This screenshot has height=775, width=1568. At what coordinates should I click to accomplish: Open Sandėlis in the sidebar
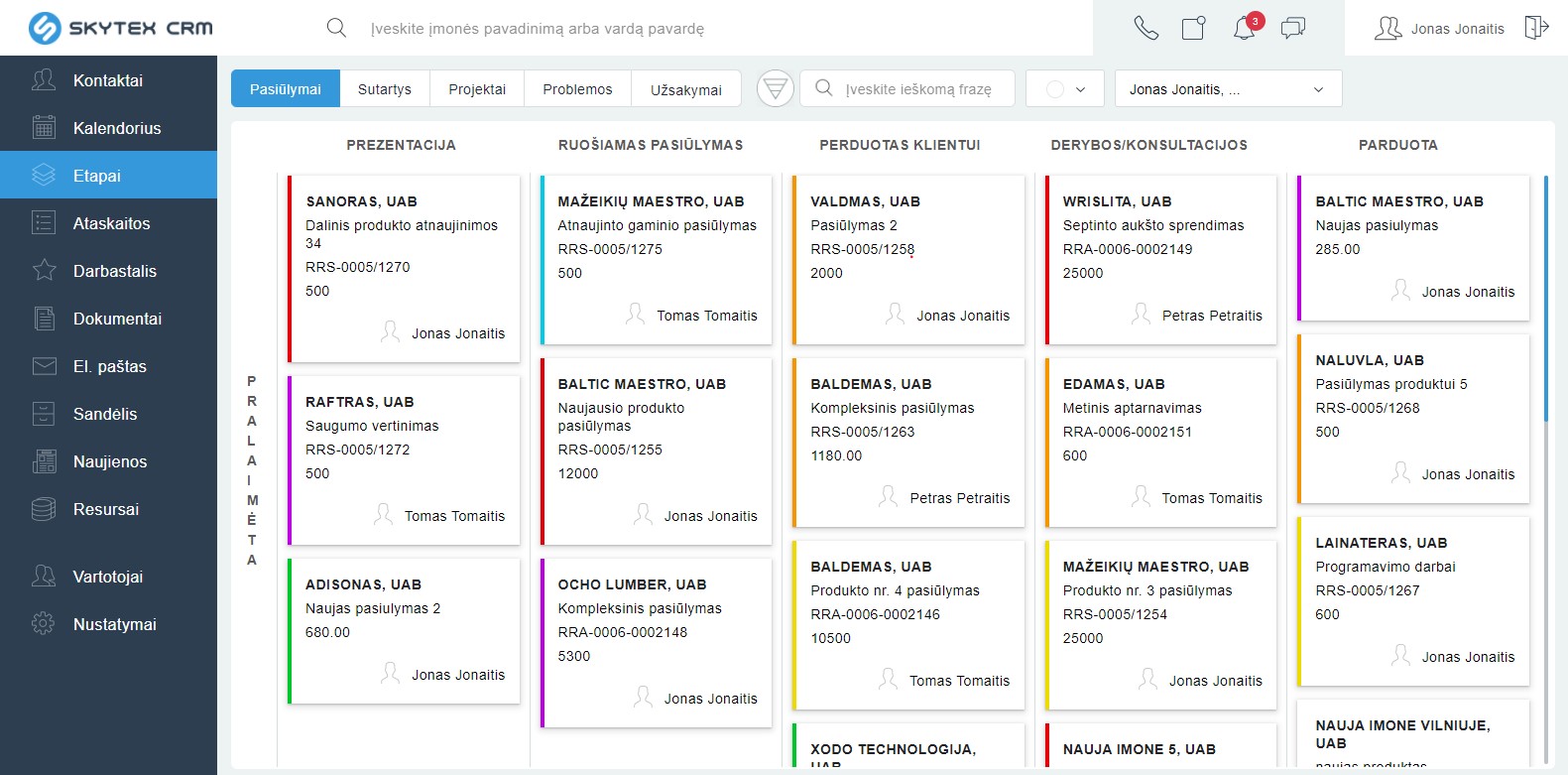point(108,413)
